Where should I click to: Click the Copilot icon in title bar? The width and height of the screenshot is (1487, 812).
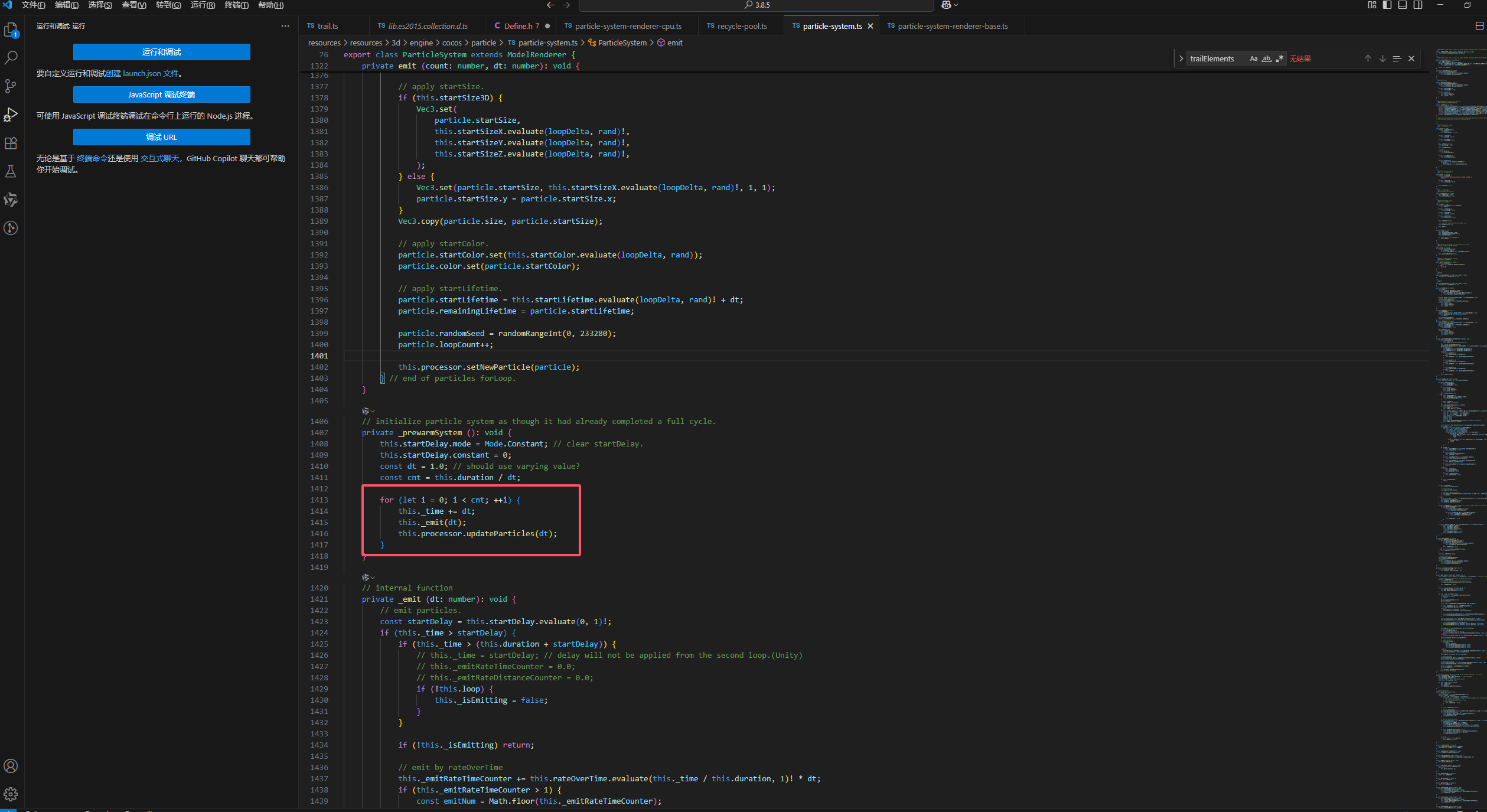click(945, 5)
